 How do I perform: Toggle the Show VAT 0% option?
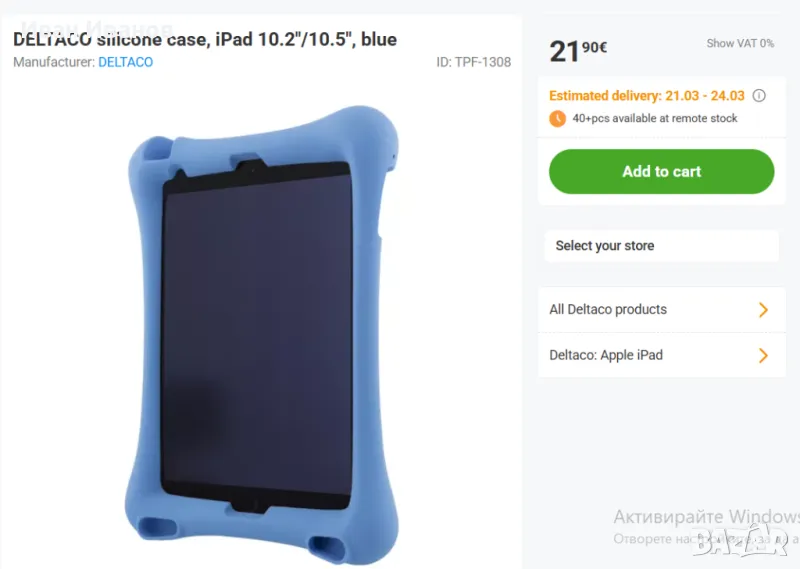coord(740,43)
